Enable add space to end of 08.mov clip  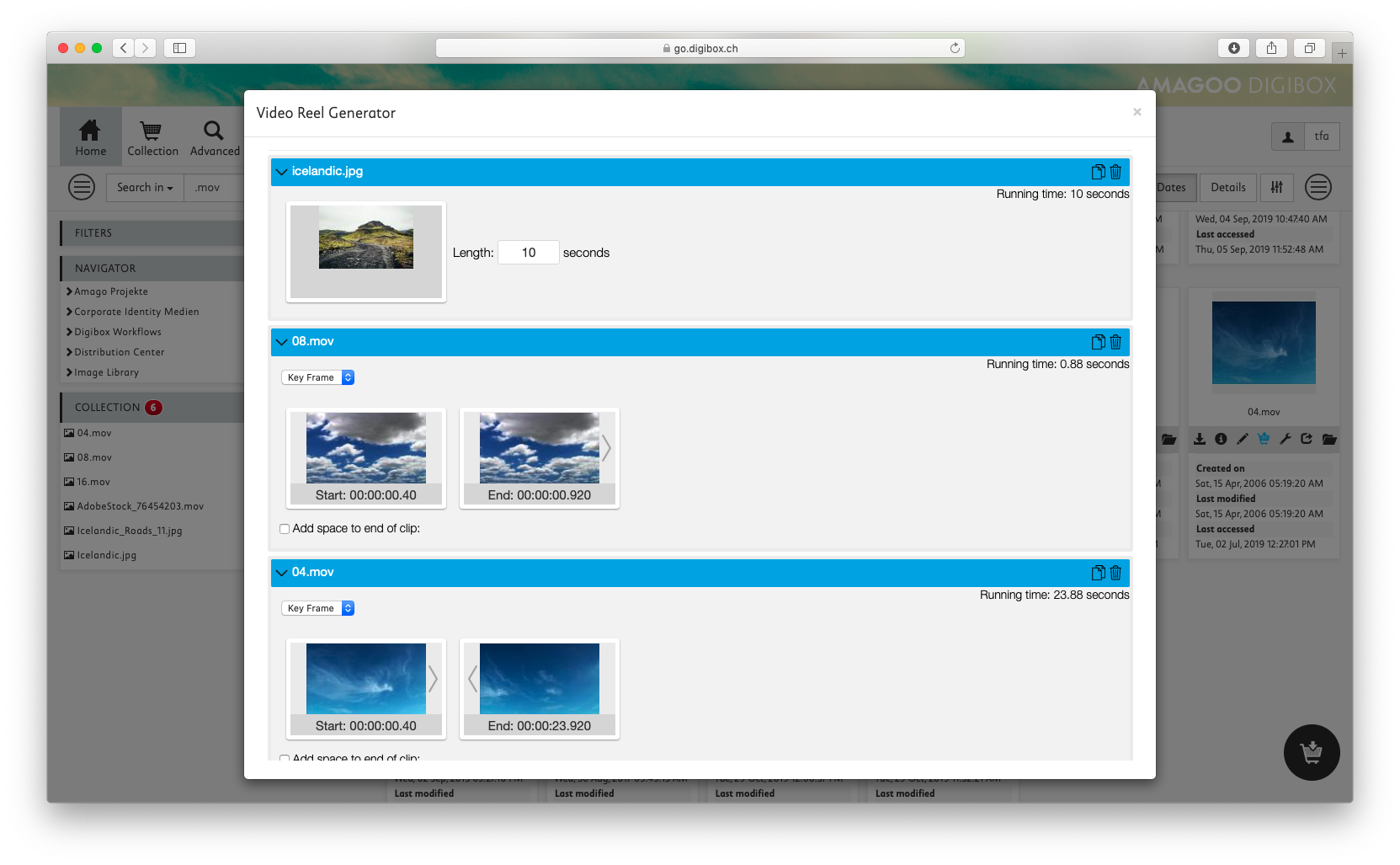coord(285,529)
